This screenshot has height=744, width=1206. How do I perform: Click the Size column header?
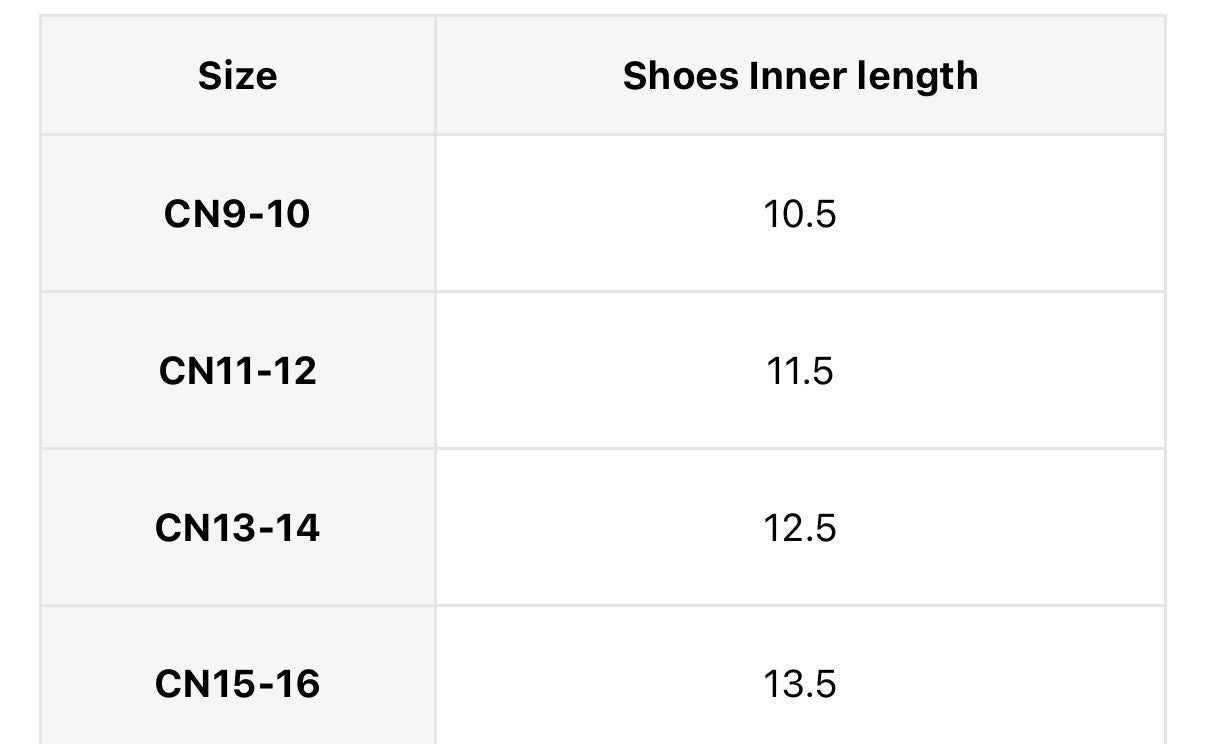tap(238, 76)
